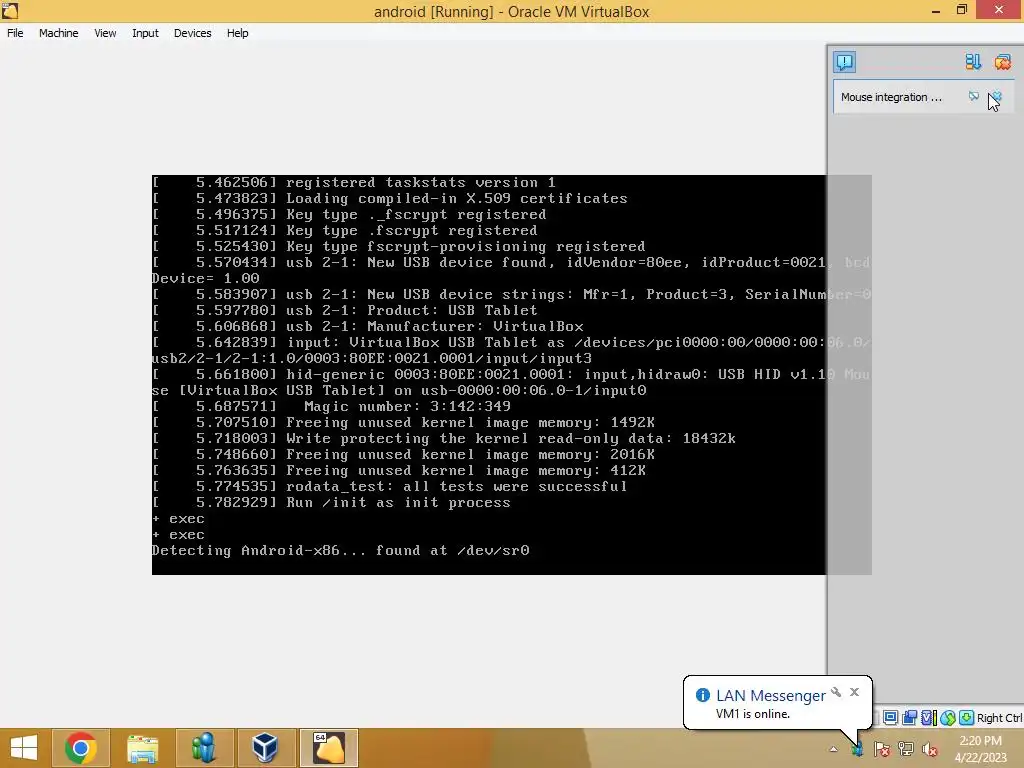The image size is (1024, 768).
Task: Click the notification ordering icon
Action: pyautogui.click(x=972, y=62)
